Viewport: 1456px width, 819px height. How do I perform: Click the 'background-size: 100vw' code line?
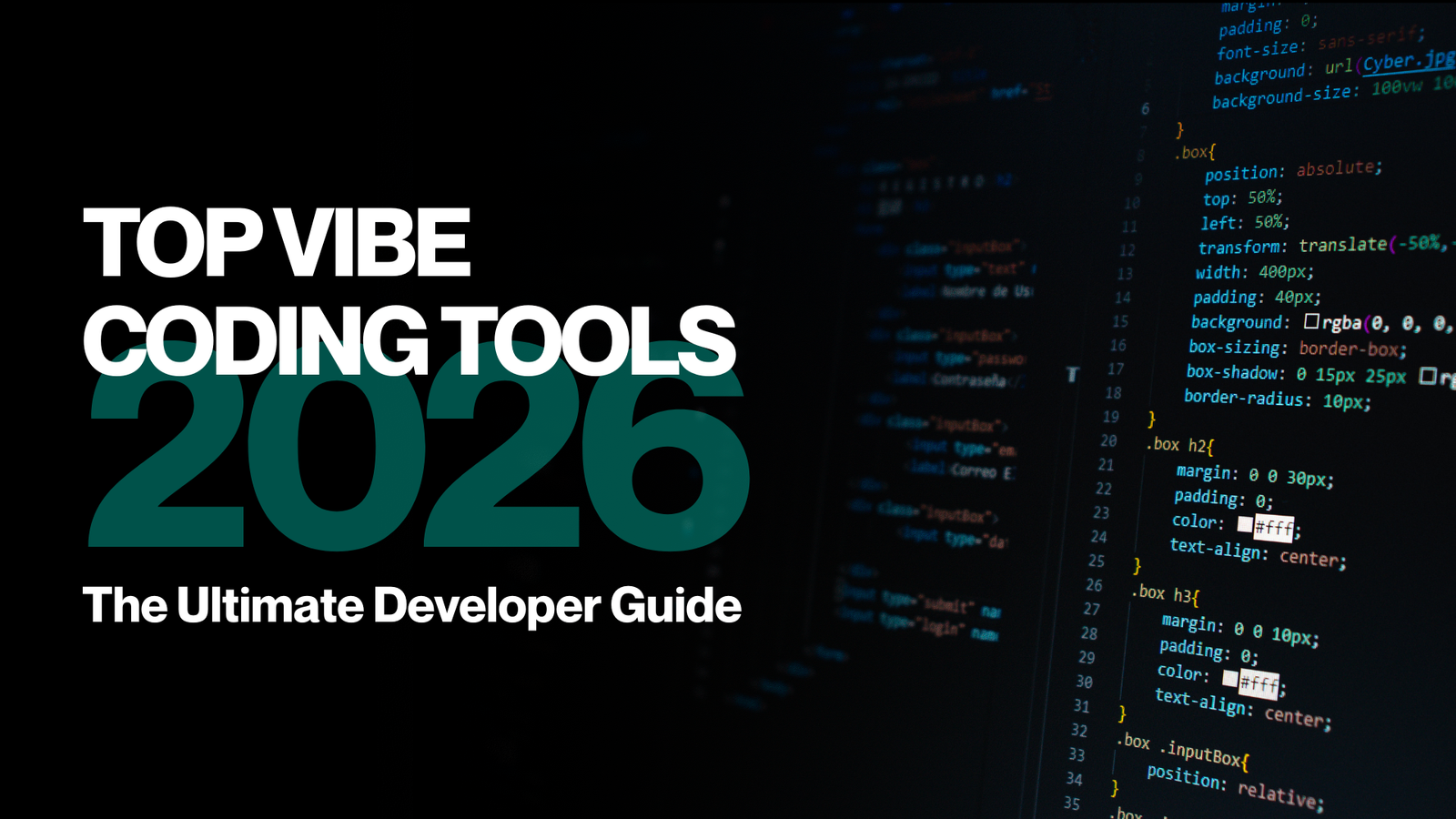pyautogui.click(x=1319, y=92)
